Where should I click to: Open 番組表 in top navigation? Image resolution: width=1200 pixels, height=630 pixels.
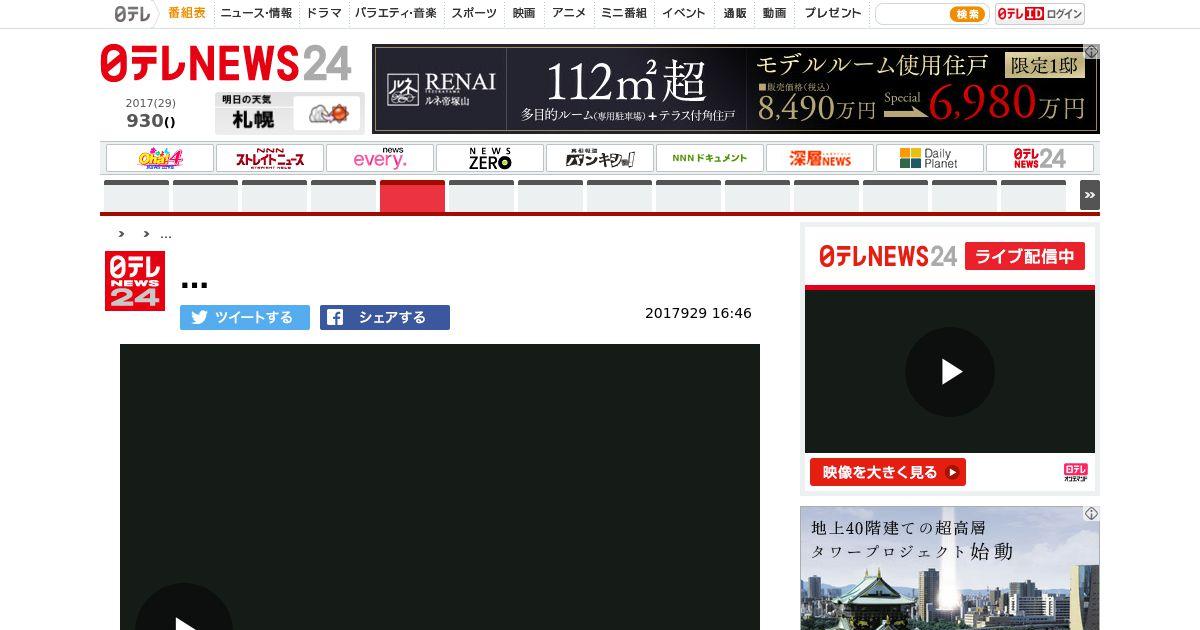click(187, 13)
